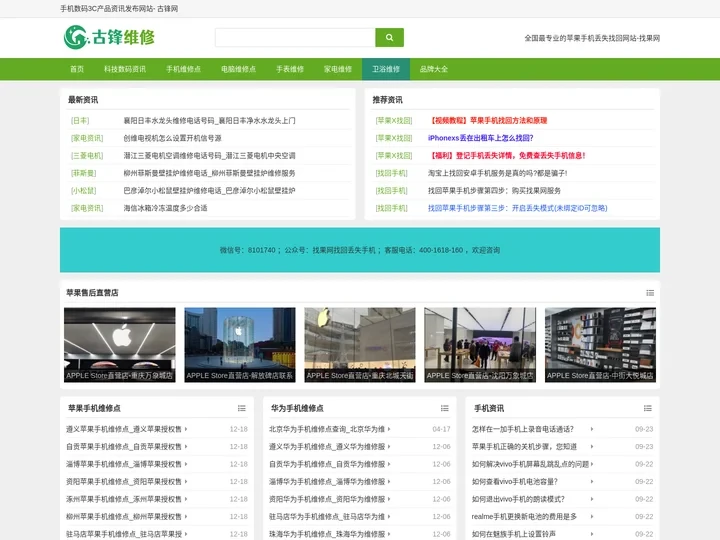The height and width of the screenshot is (540, 720).
Task: Open article 怎样在一加手机上录音电话通话?
Action: pyautogui.click(x=523, y=429)
